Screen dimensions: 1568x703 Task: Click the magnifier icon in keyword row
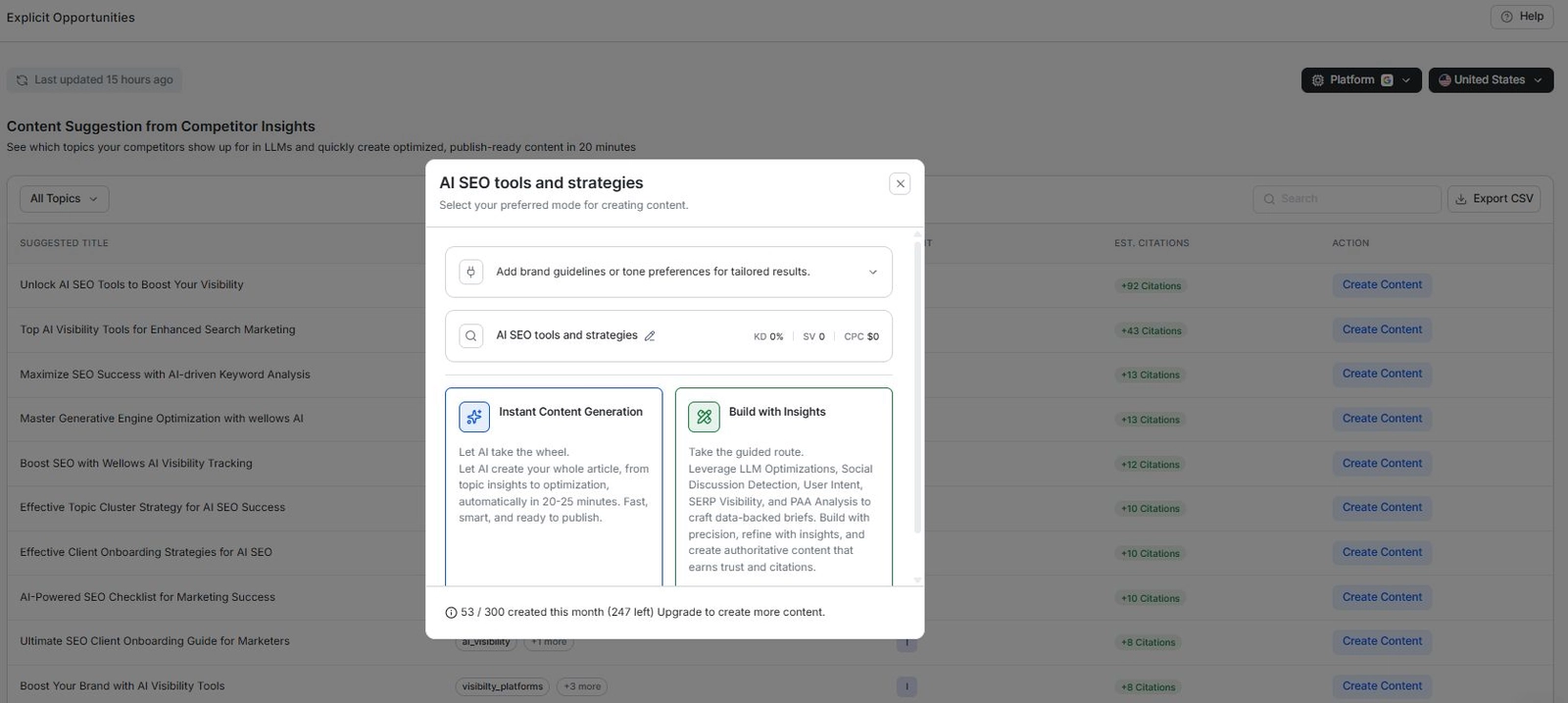tap(471, 335)
